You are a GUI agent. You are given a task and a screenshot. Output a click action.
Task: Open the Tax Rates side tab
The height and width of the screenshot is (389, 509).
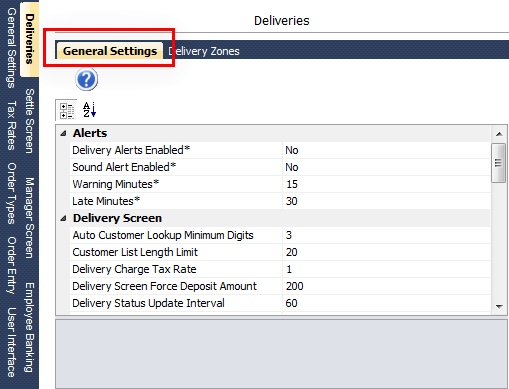(x=11, y=125)
